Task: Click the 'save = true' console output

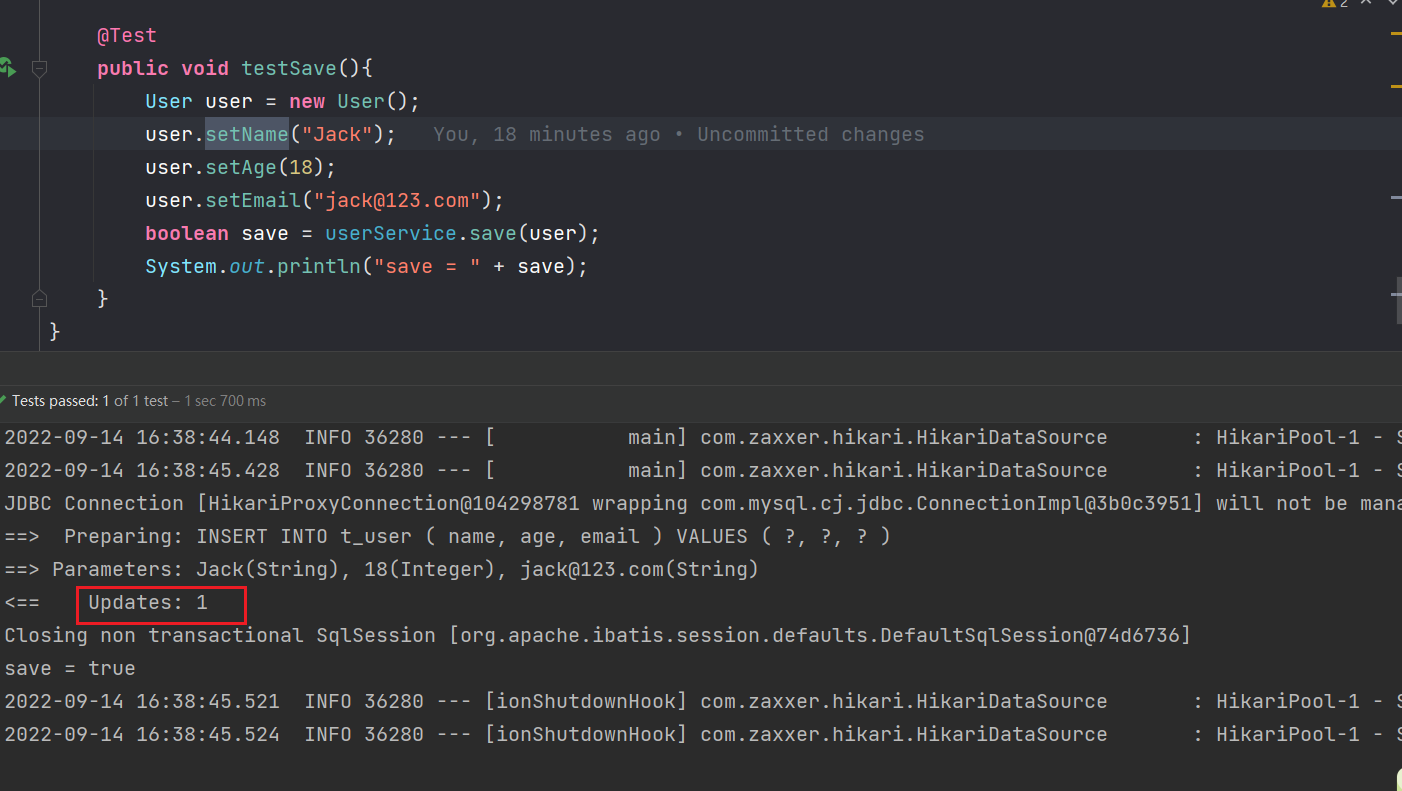Action: tap(70, 668)
